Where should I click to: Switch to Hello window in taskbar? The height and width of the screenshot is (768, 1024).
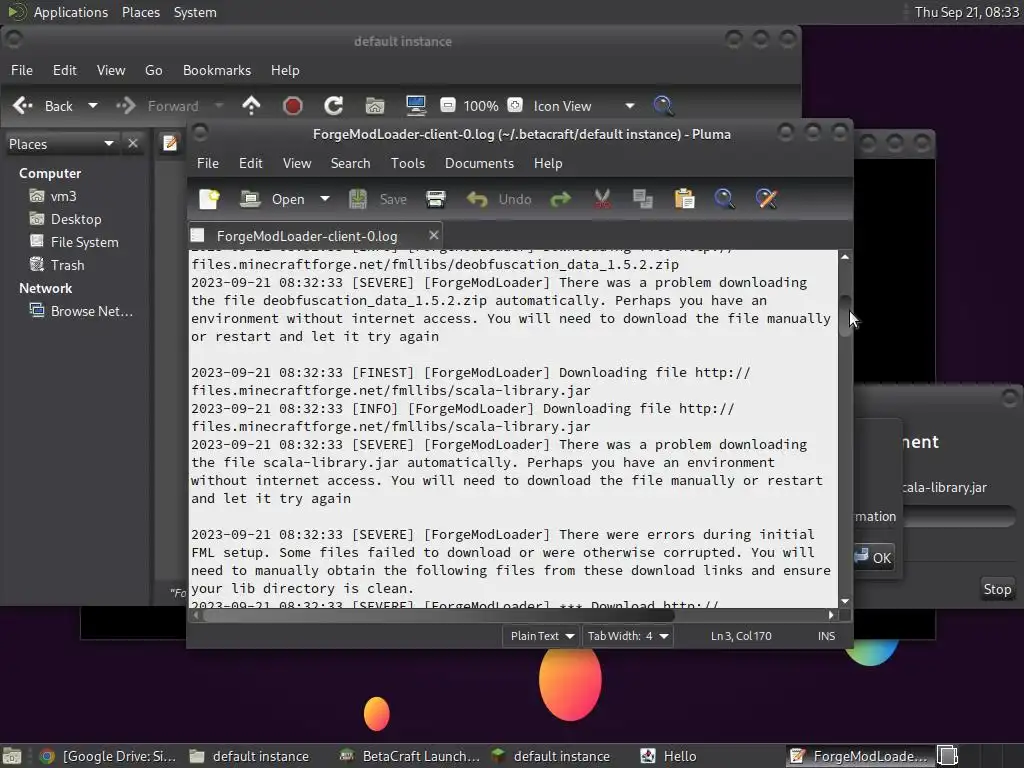[x=669, y=756]
